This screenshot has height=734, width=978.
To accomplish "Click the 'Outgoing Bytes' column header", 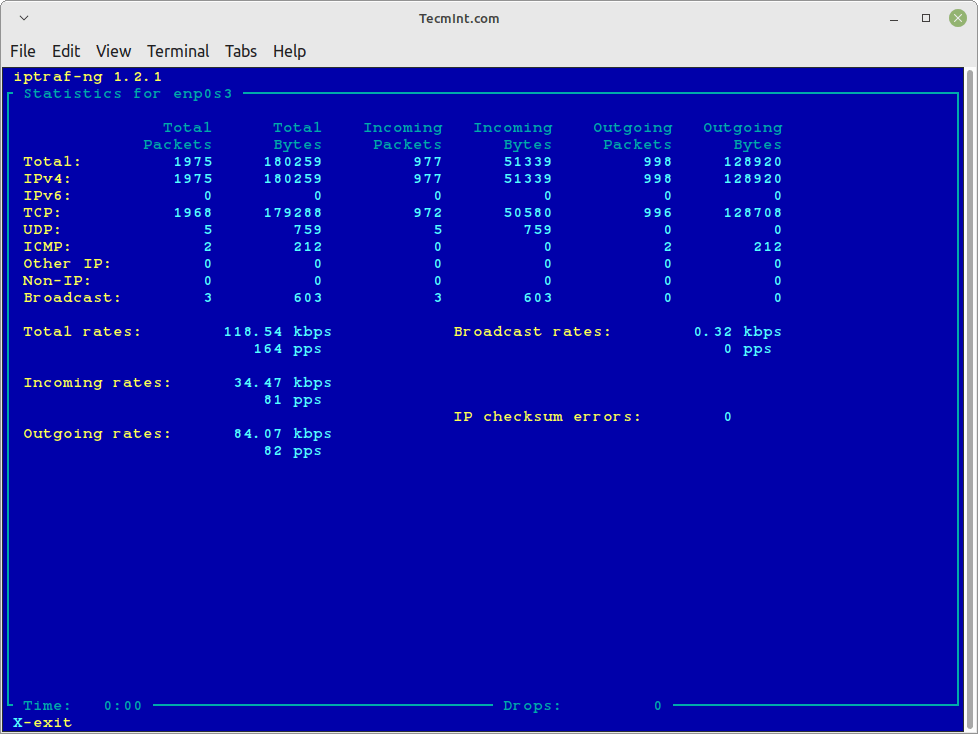I will (743, 136).
